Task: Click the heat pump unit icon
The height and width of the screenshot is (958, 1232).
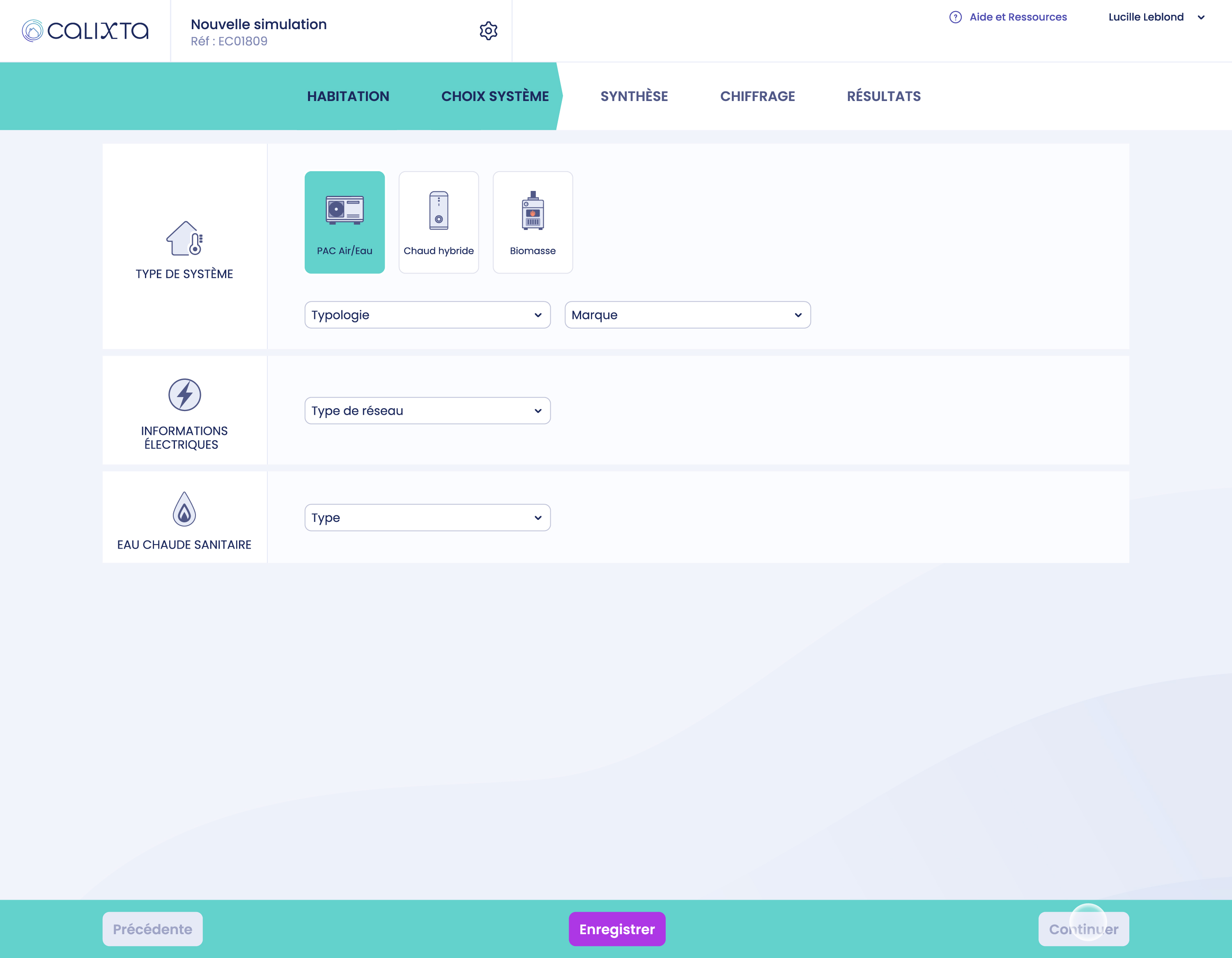Action: click(x=345, y=210)
